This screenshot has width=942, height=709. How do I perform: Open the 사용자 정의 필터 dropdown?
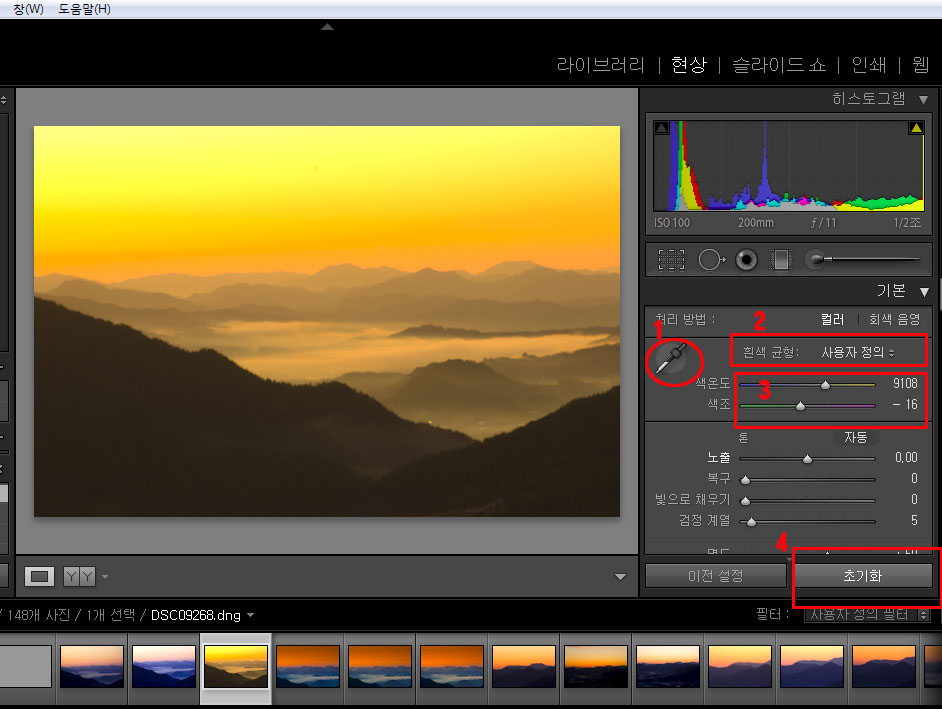[866, 614]
